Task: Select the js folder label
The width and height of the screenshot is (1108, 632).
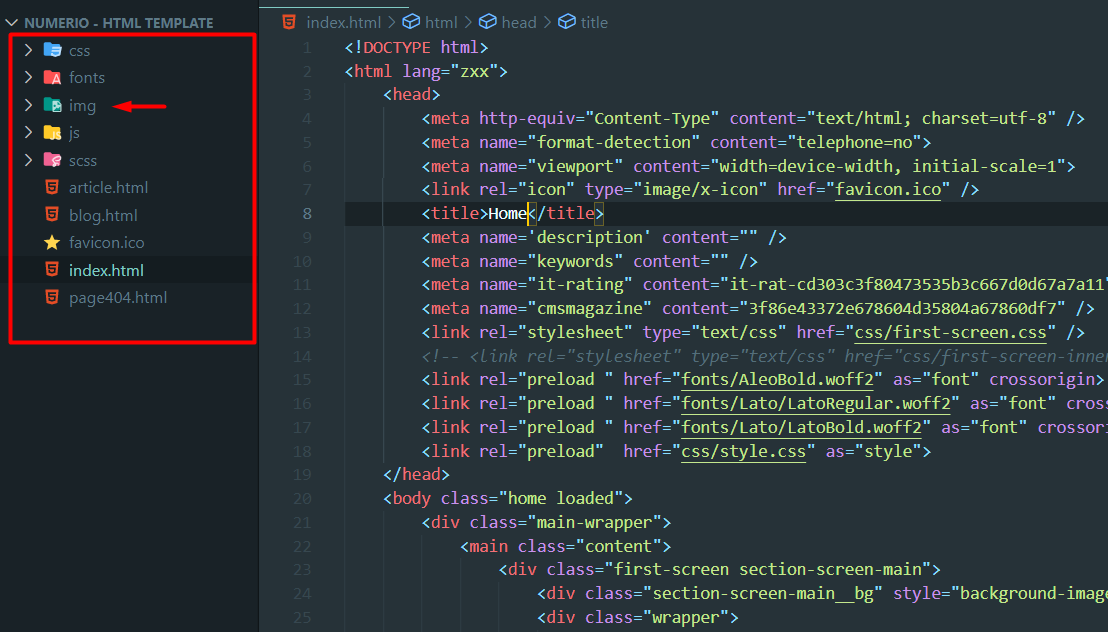Action: click(74, 133)
